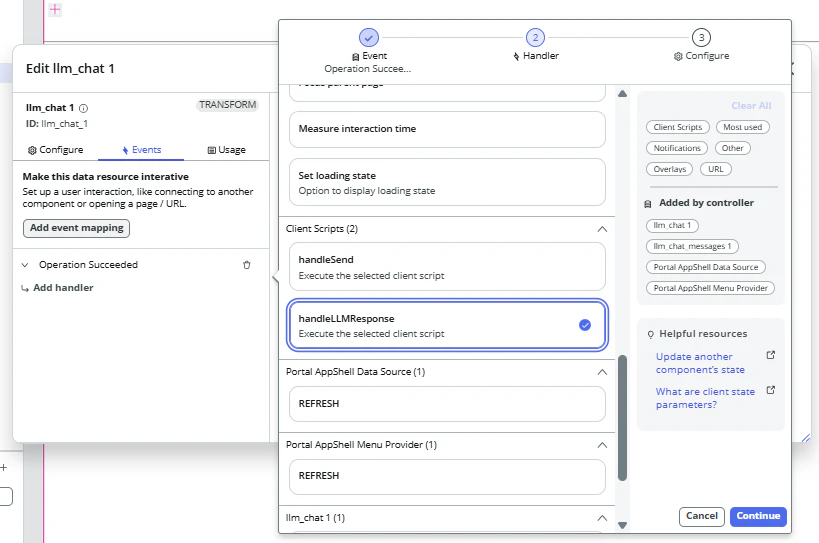The width and height of the screenshot is (819, 543).
Task: Click the resize handle at the dialog's corner
Action: pyautogui.click(x=805, y=438)
